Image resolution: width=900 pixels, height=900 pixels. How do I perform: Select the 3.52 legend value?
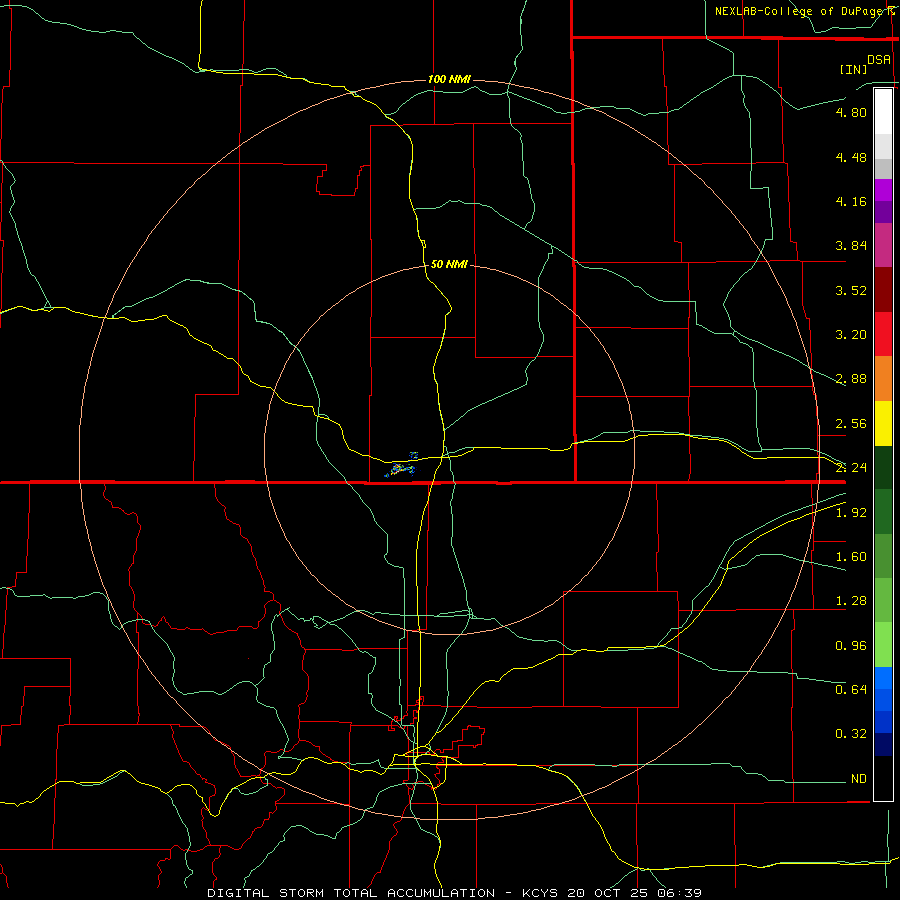[x=851, y=290]
